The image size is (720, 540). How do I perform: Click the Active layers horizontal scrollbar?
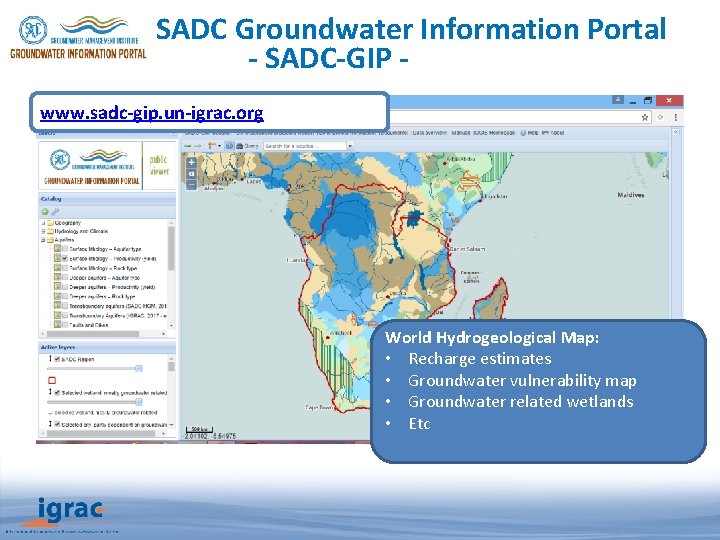coord(103,433)
